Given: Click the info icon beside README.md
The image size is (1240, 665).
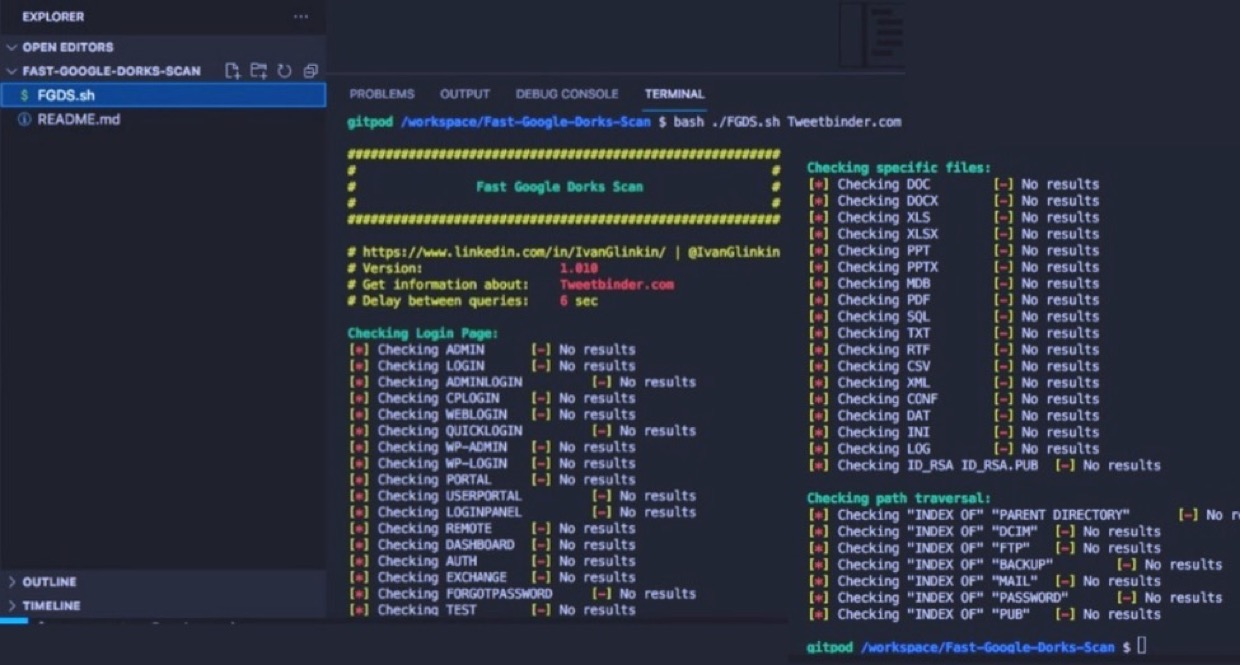Looking at the screenshot, I should (x=25, y=119).
